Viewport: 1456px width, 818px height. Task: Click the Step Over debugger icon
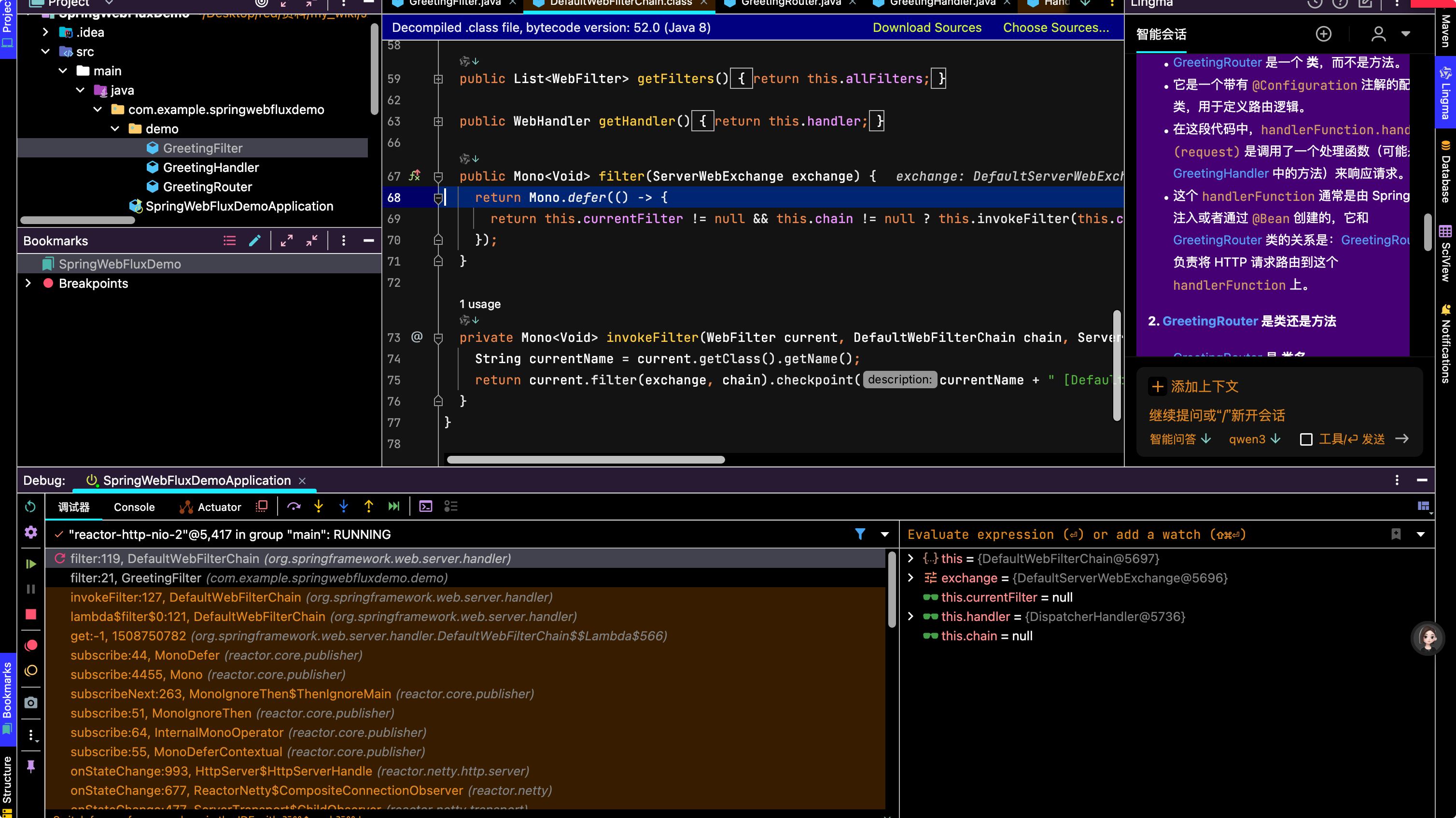pos(294,507)
